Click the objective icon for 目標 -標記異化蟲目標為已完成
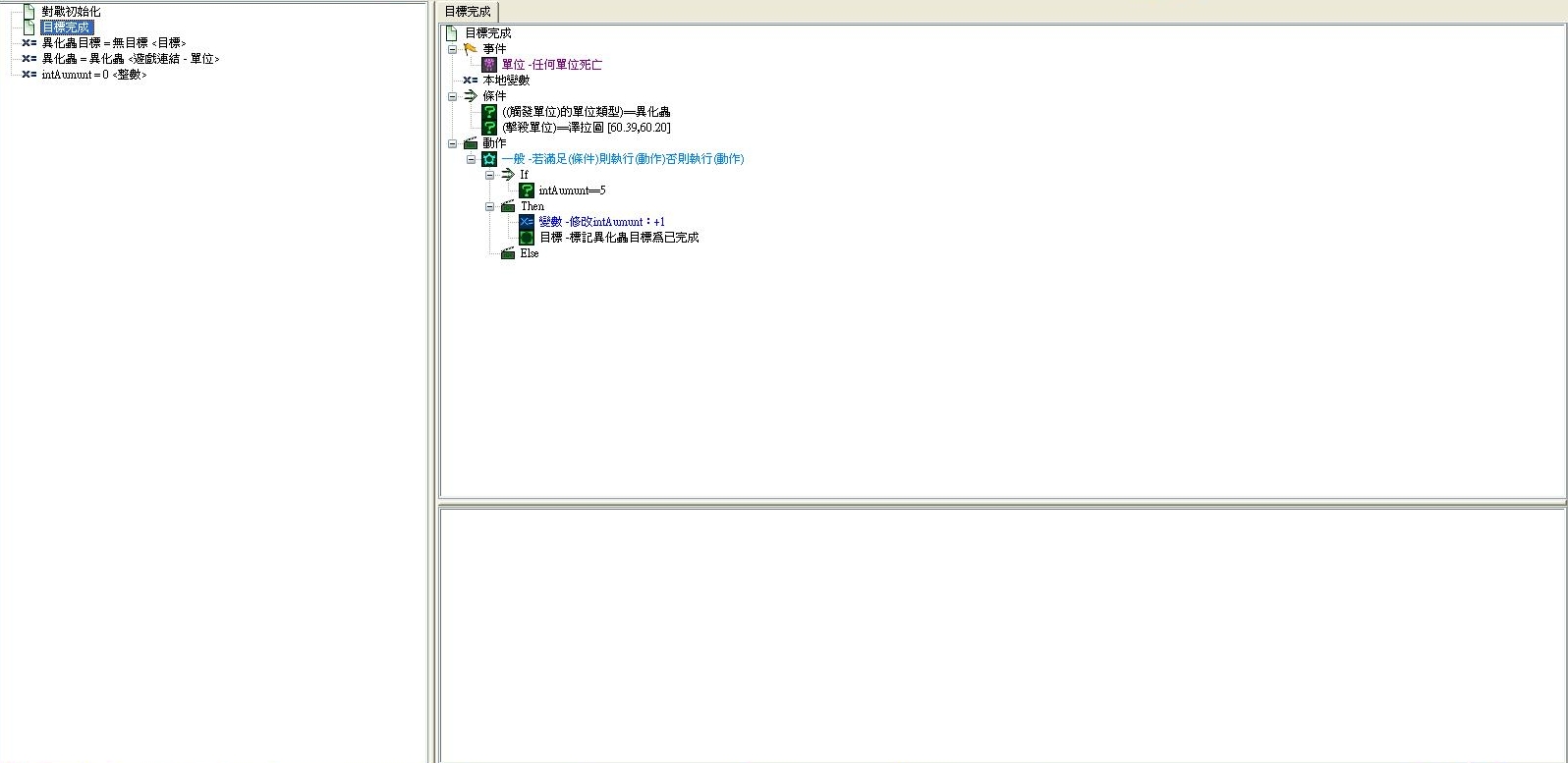This screenshot has width=1568, height=763. tap(527, 238)
